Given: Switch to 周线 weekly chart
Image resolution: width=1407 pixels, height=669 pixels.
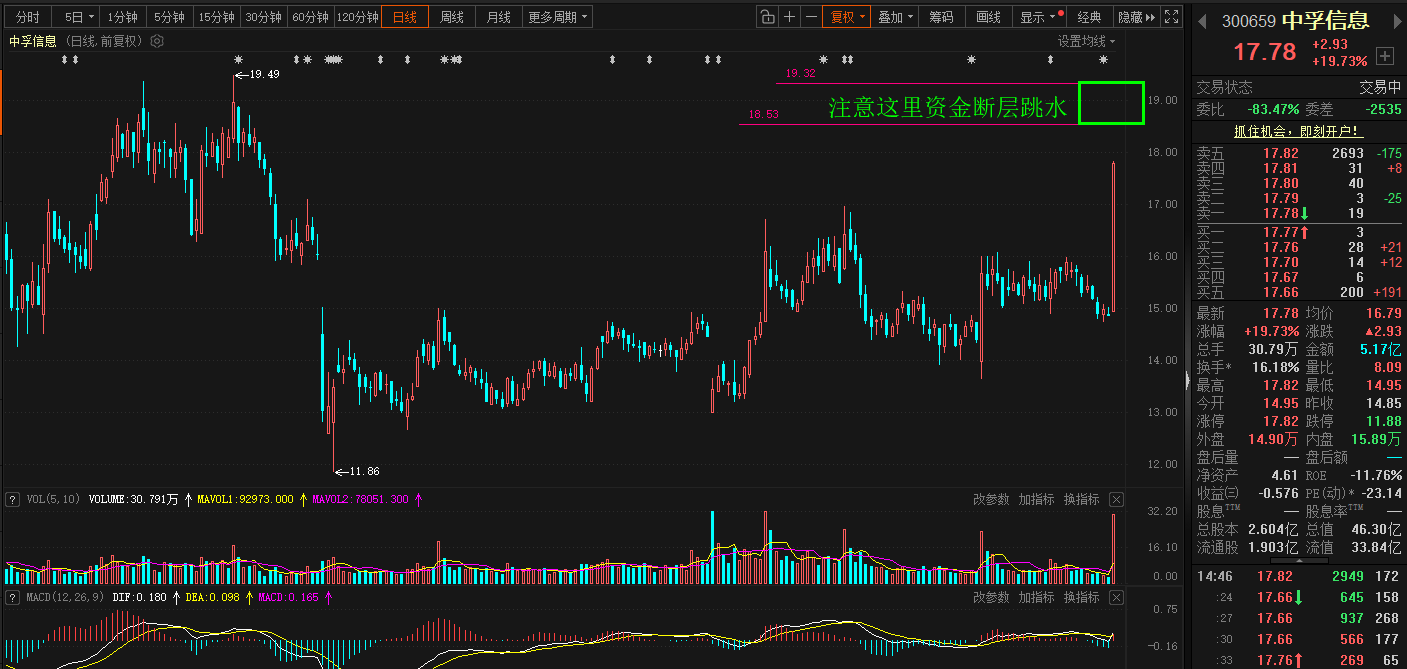Looking at the screenshot, I should pyautogui.click(x=452, y=17).
